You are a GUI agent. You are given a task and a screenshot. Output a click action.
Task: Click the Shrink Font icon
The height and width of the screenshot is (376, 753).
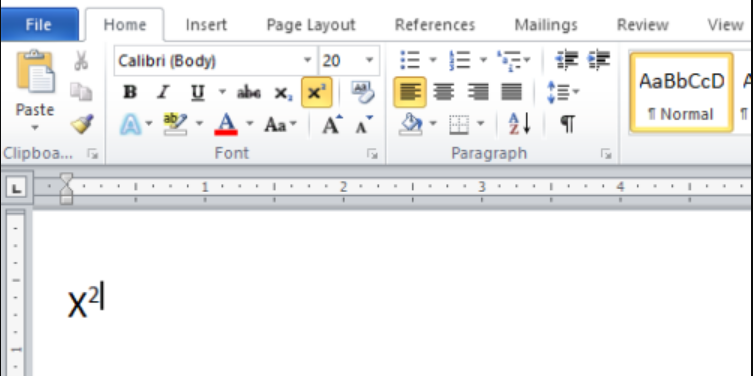[364, 124]
